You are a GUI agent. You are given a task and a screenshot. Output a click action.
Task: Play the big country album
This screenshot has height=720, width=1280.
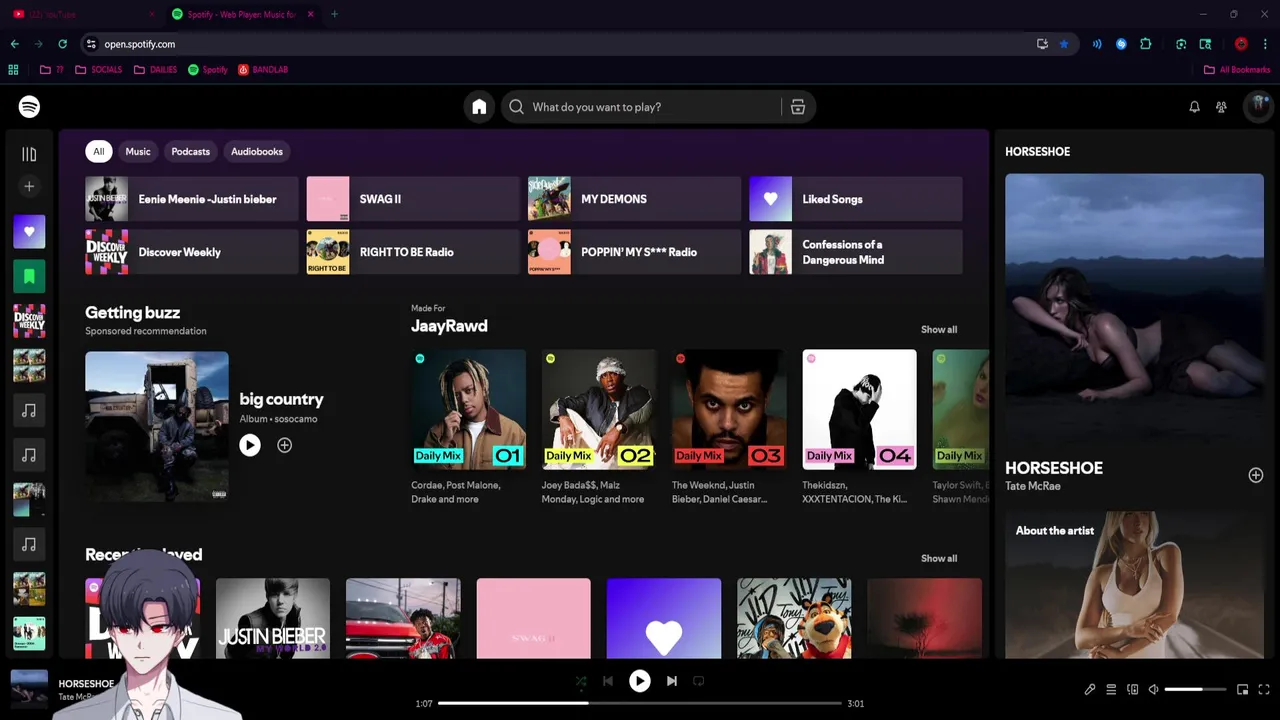click(x=250, y=446)
